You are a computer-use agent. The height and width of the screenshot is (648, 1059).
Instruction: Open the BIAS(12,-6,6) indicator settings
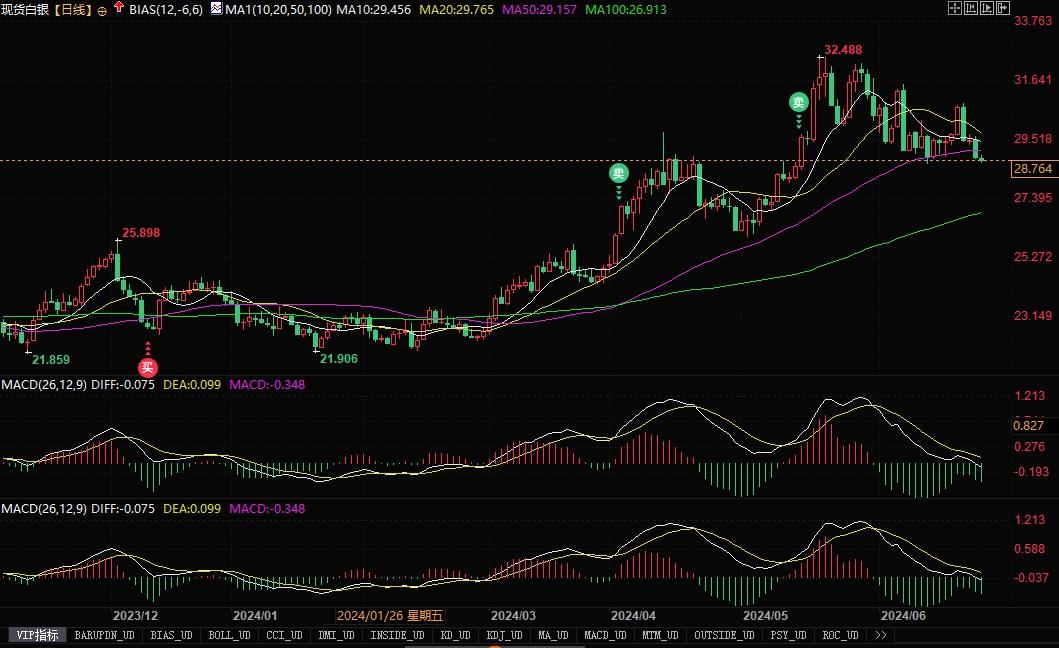point(166,10)
